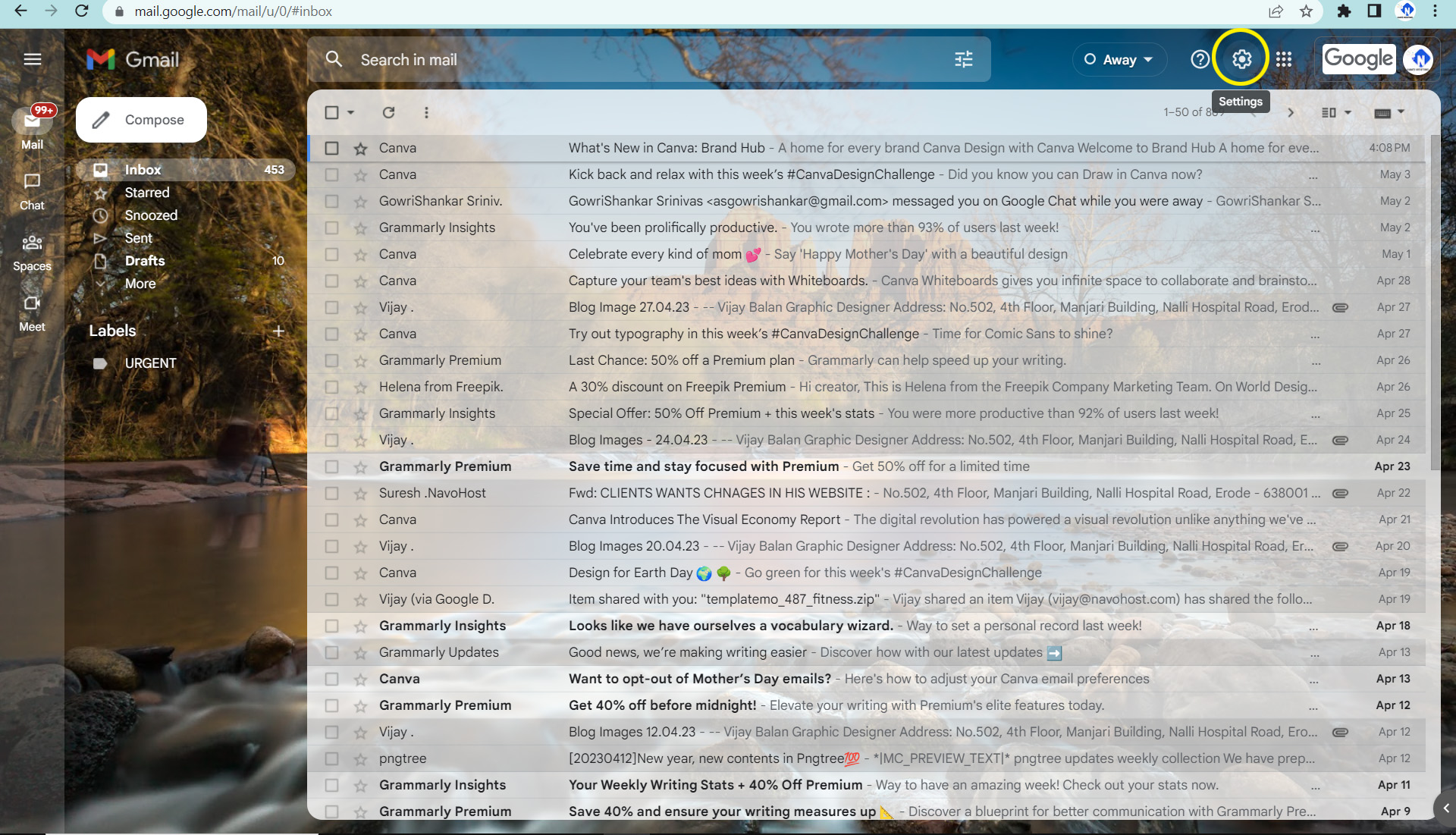Open the Starred folder
1456x835 pixels.
pyautogui.click(x=147, y=193)
